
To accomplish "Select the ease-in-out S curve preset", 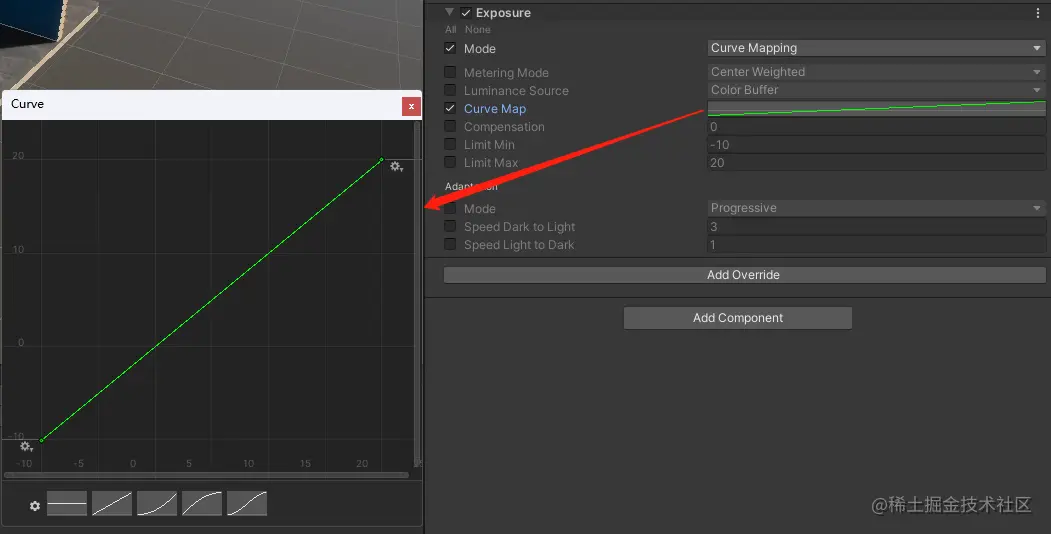I will pos(247,503).
